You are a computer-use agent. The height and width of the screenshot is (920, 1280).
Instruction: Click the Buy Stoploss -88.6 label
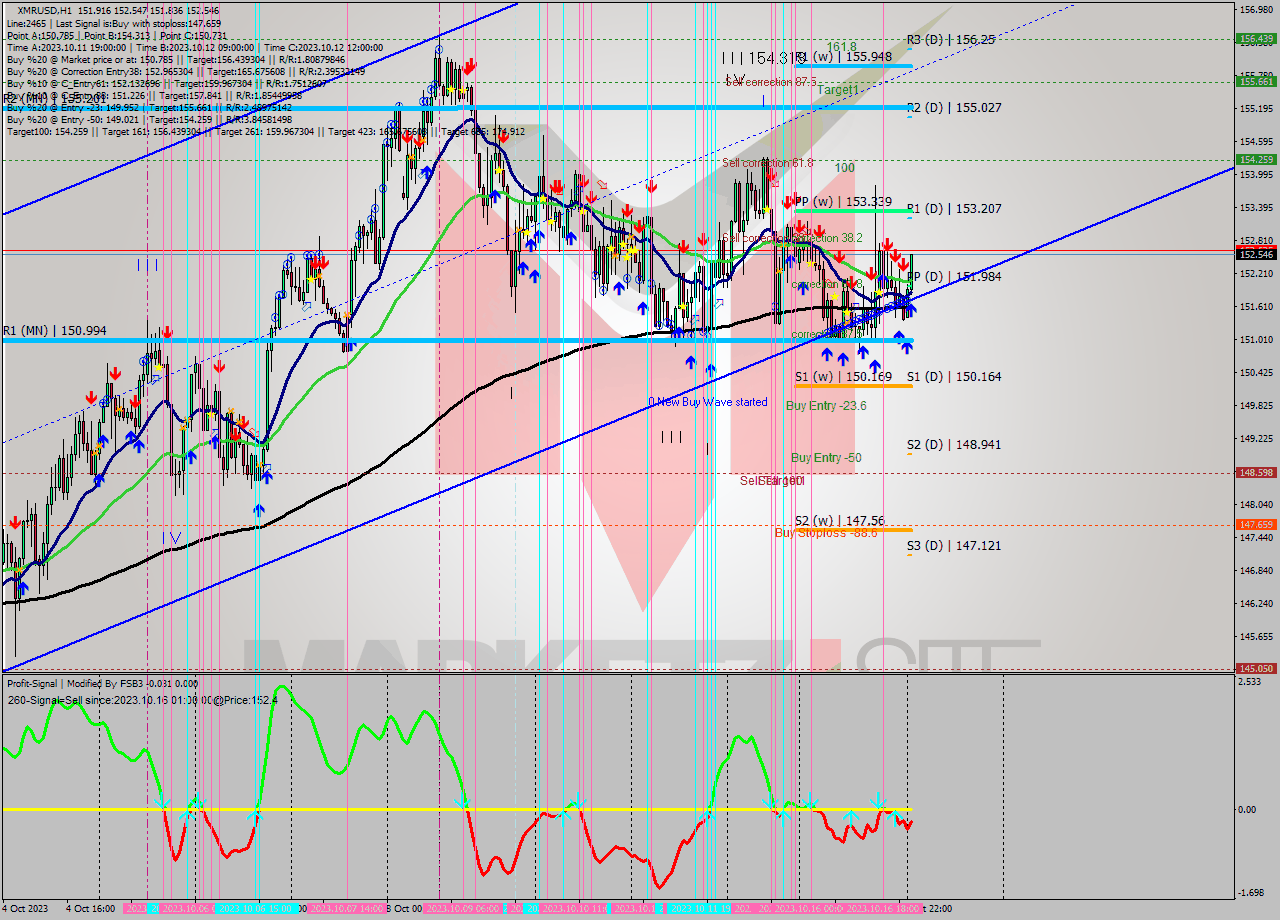coord(826,533)
